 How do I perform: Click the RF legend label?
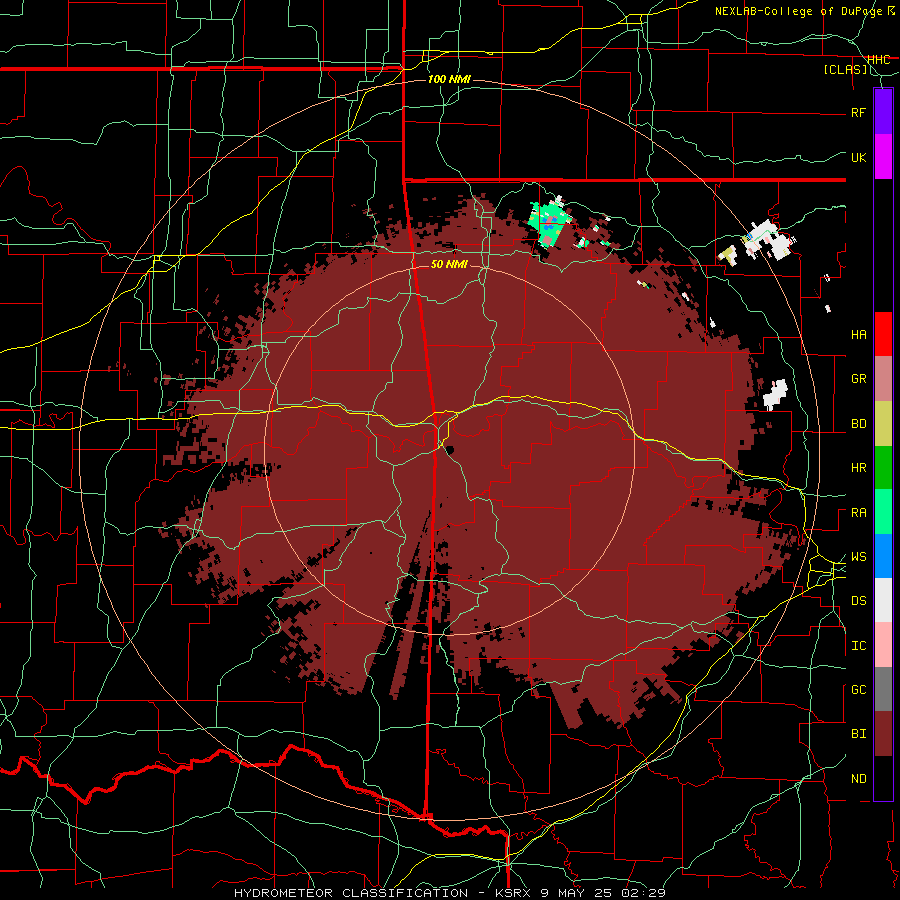click(858, 112)
